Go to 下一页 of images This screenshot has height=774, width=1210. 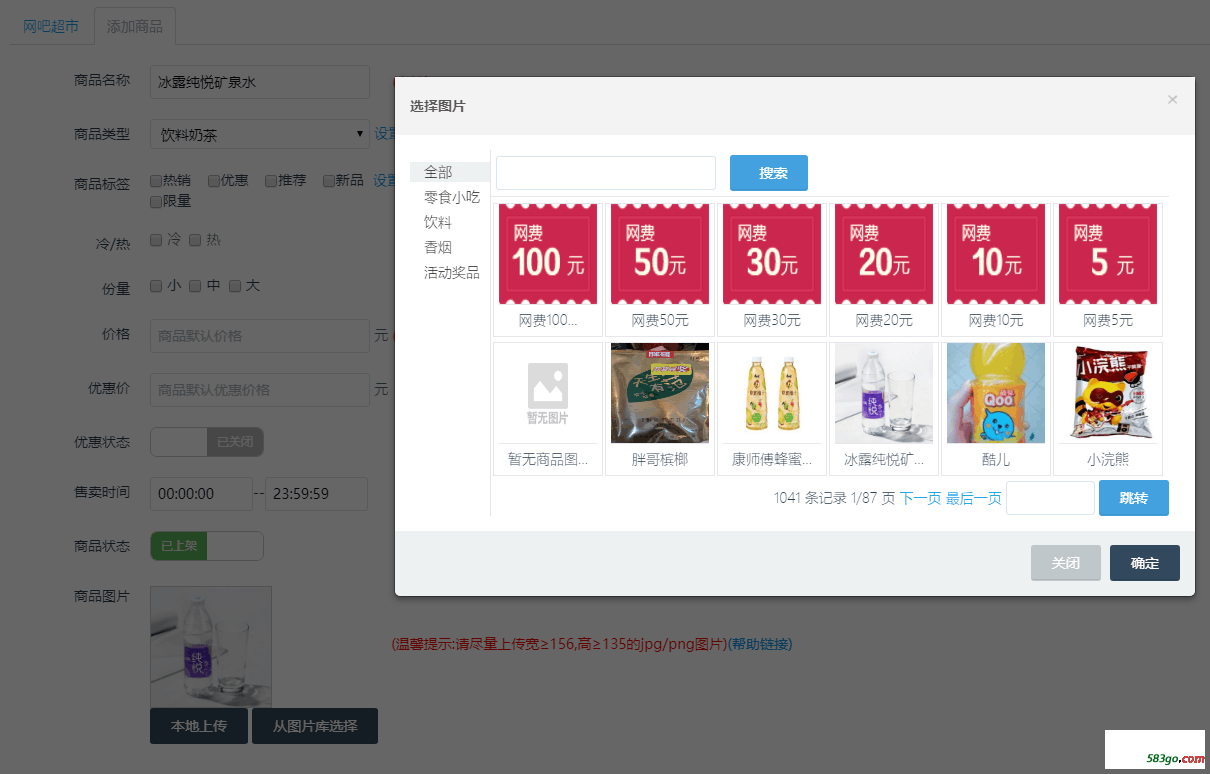pos(920,498)
